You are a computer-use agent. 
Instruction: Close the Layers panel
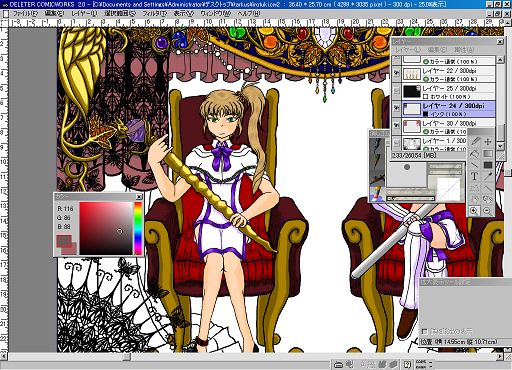pyautogui.click(x=500, y=42)
